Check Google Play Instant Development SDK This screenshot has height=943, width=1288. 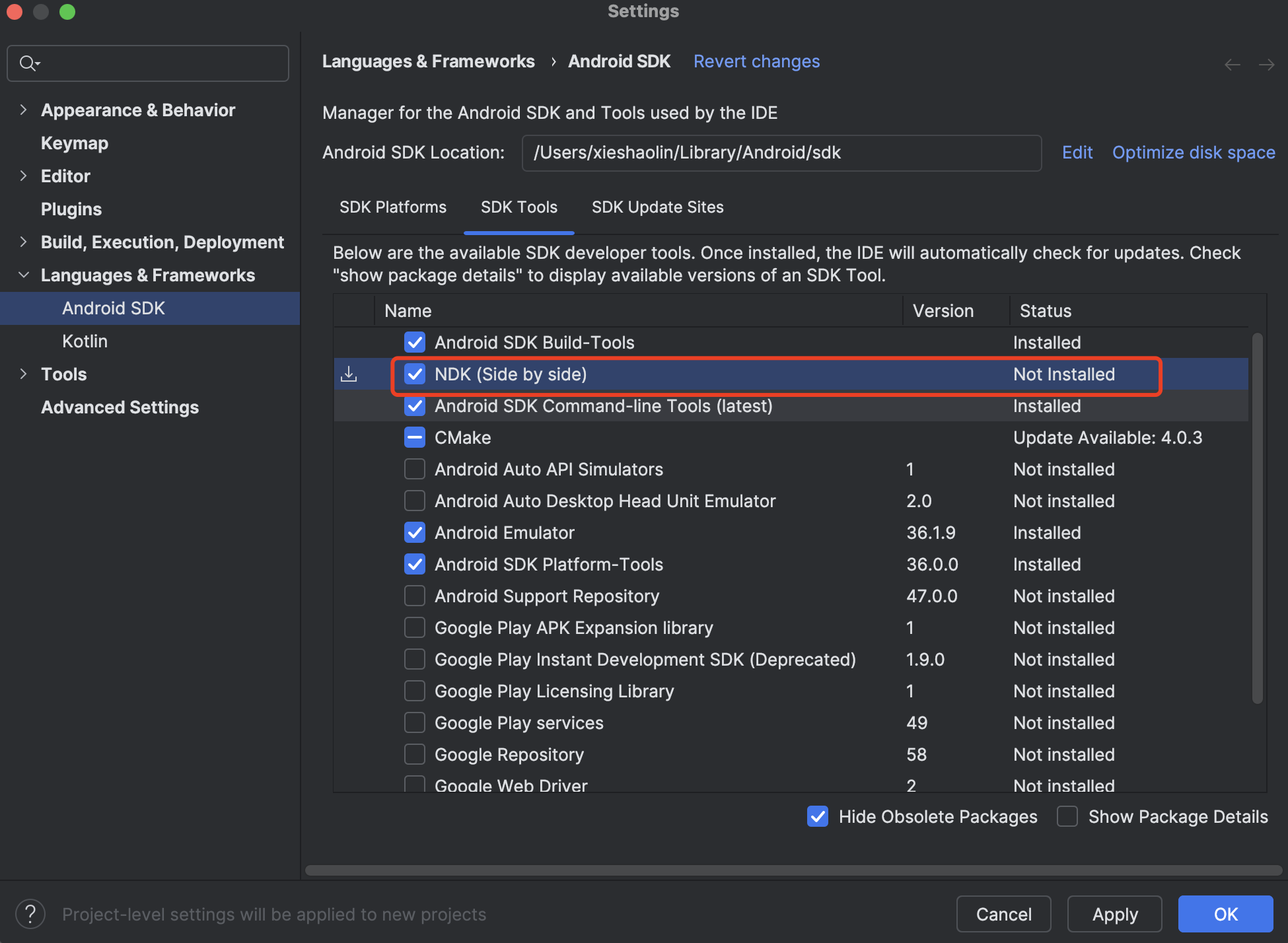[x=415, y=660]
